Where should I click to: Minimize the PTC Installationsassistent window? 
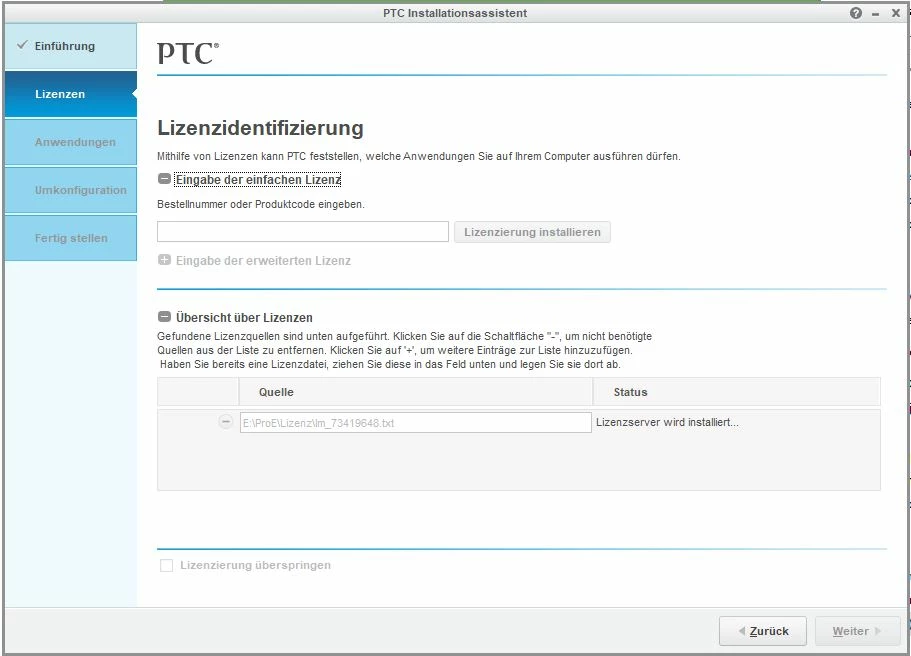point(876,14)
